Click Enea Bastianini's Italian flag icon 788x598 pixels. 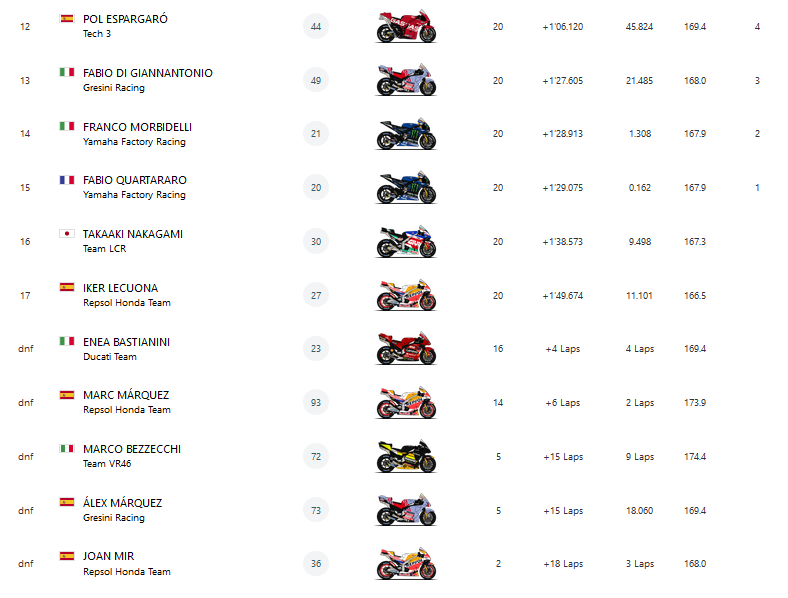click(x=67, y=341)
